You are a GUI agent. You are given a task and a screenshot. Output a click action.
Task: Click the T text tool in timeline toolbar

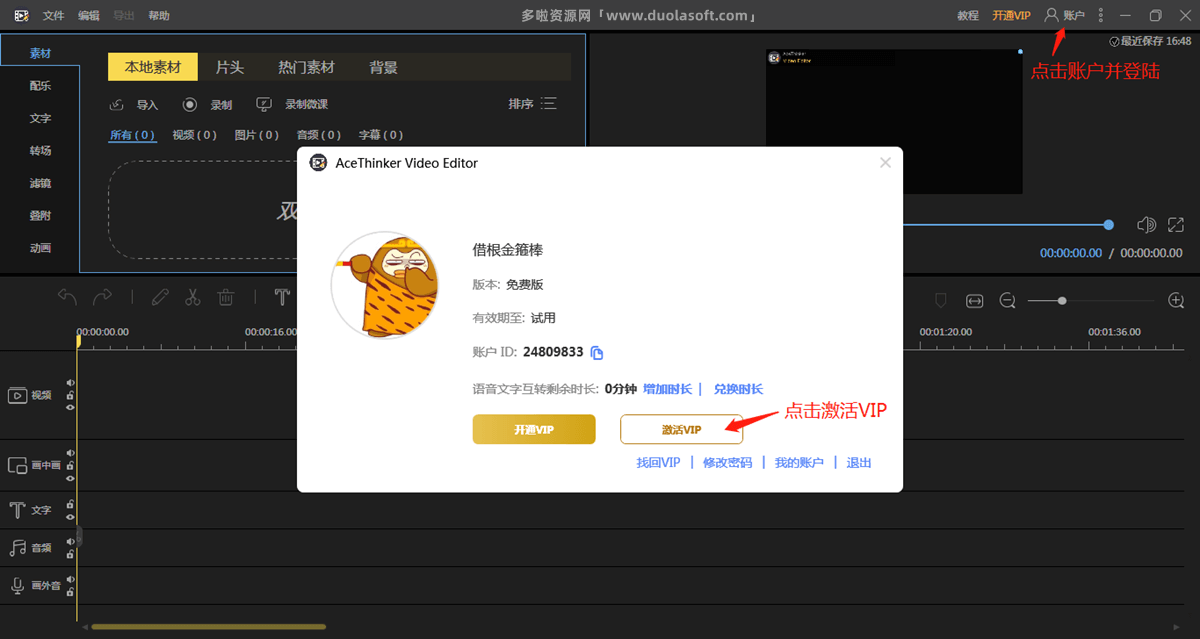[x=282, y=297]
